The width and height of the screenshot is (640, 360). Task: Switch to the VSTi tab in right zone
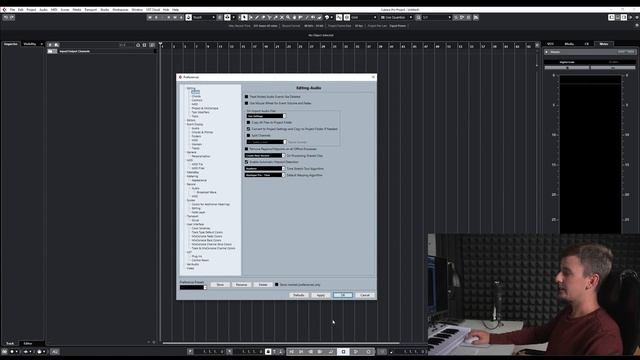[551, 44]
